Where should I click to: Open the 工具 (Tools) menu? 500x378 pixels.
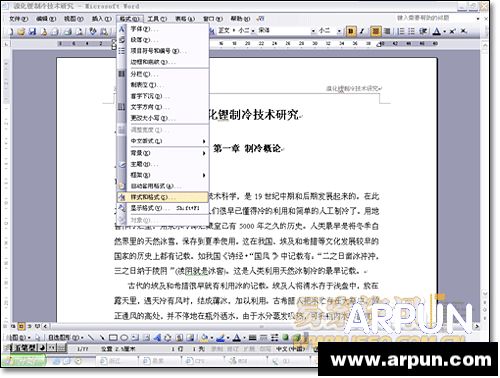pyautogui.click(x=157, y=19)
